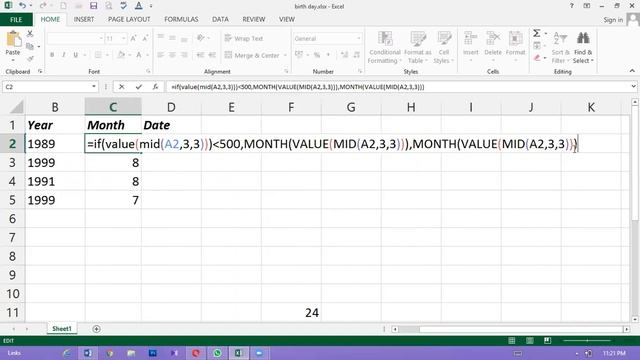The height and width of the screenshot is (360, 640).
Task: Open font size dropdown
Action: 123,38
